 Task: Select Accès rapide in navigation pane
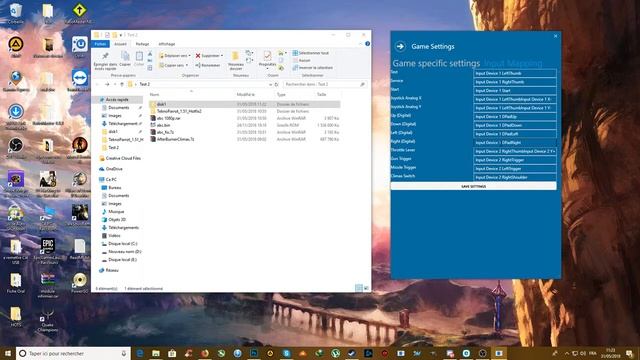point(117,100)
